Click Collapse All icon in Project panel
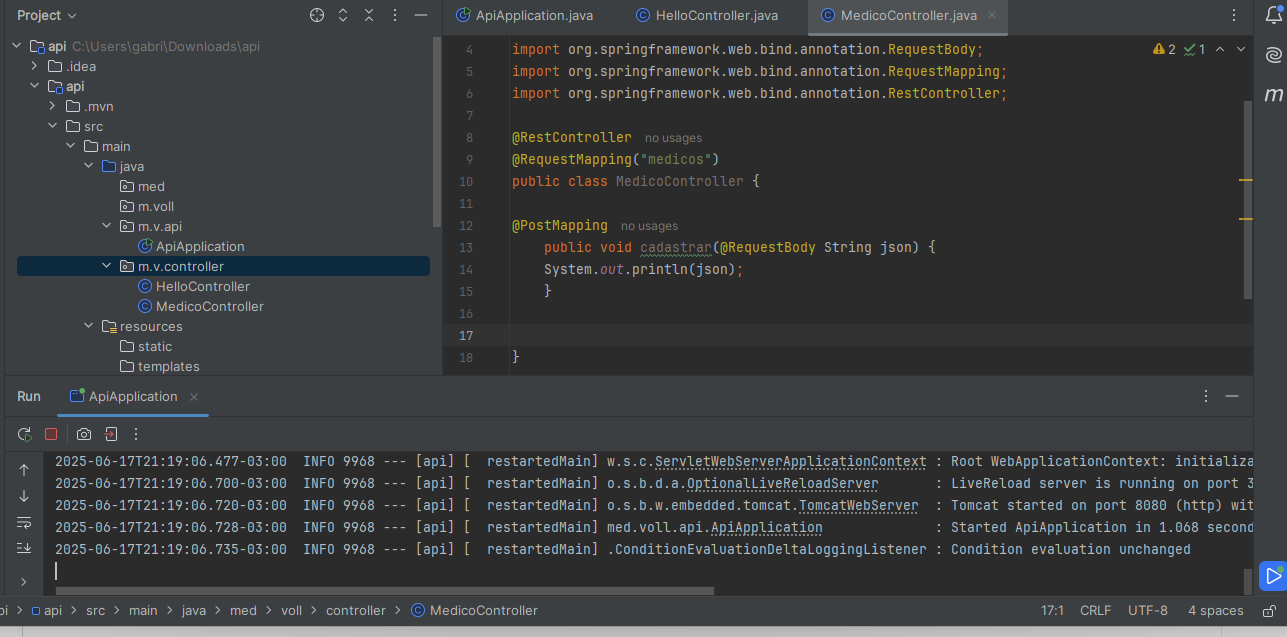The width and height of the screenshot is (1287, 637). (x=369, y=15)
